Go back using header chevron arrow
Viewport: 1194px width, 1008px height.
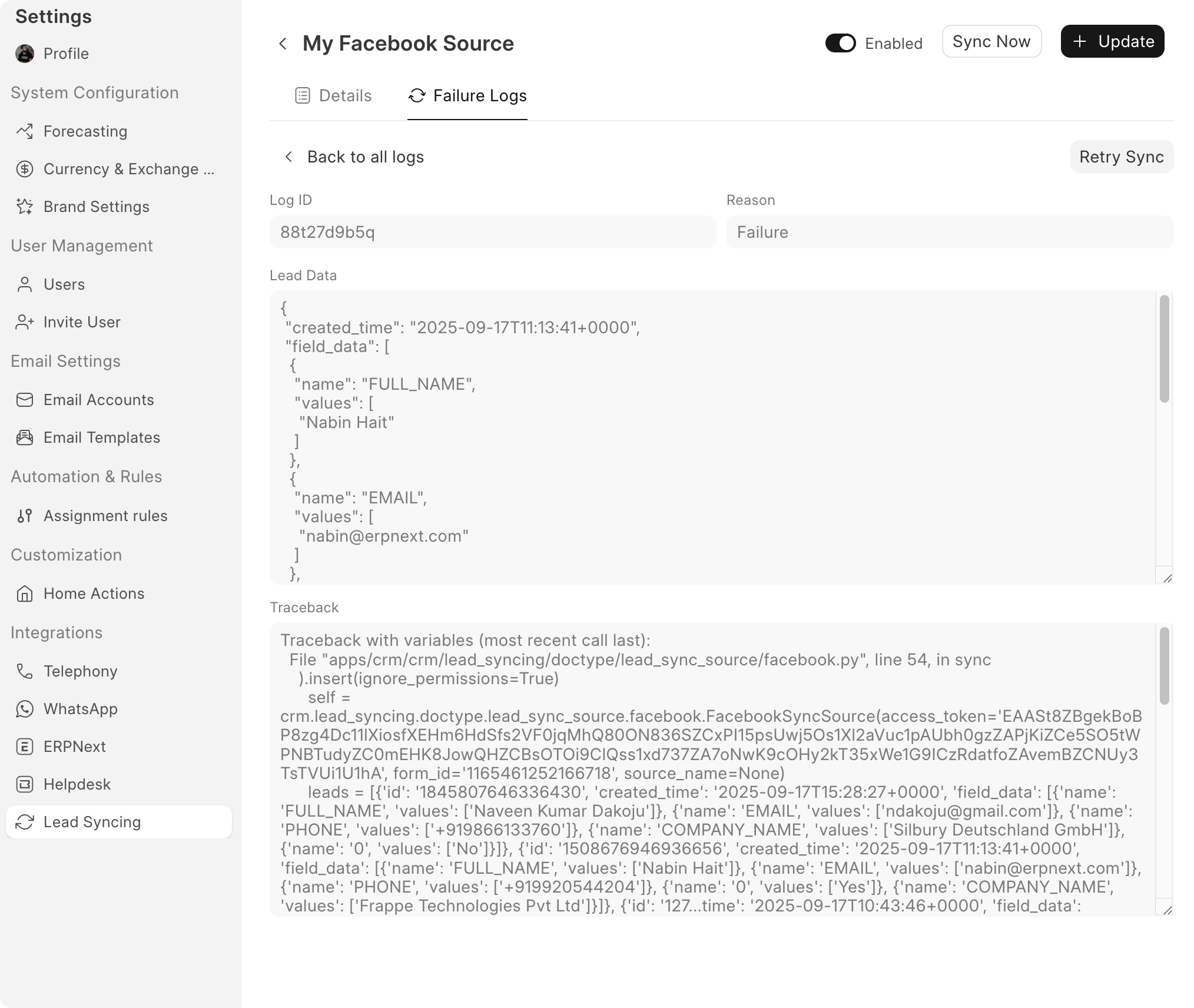tap(283, 44)
